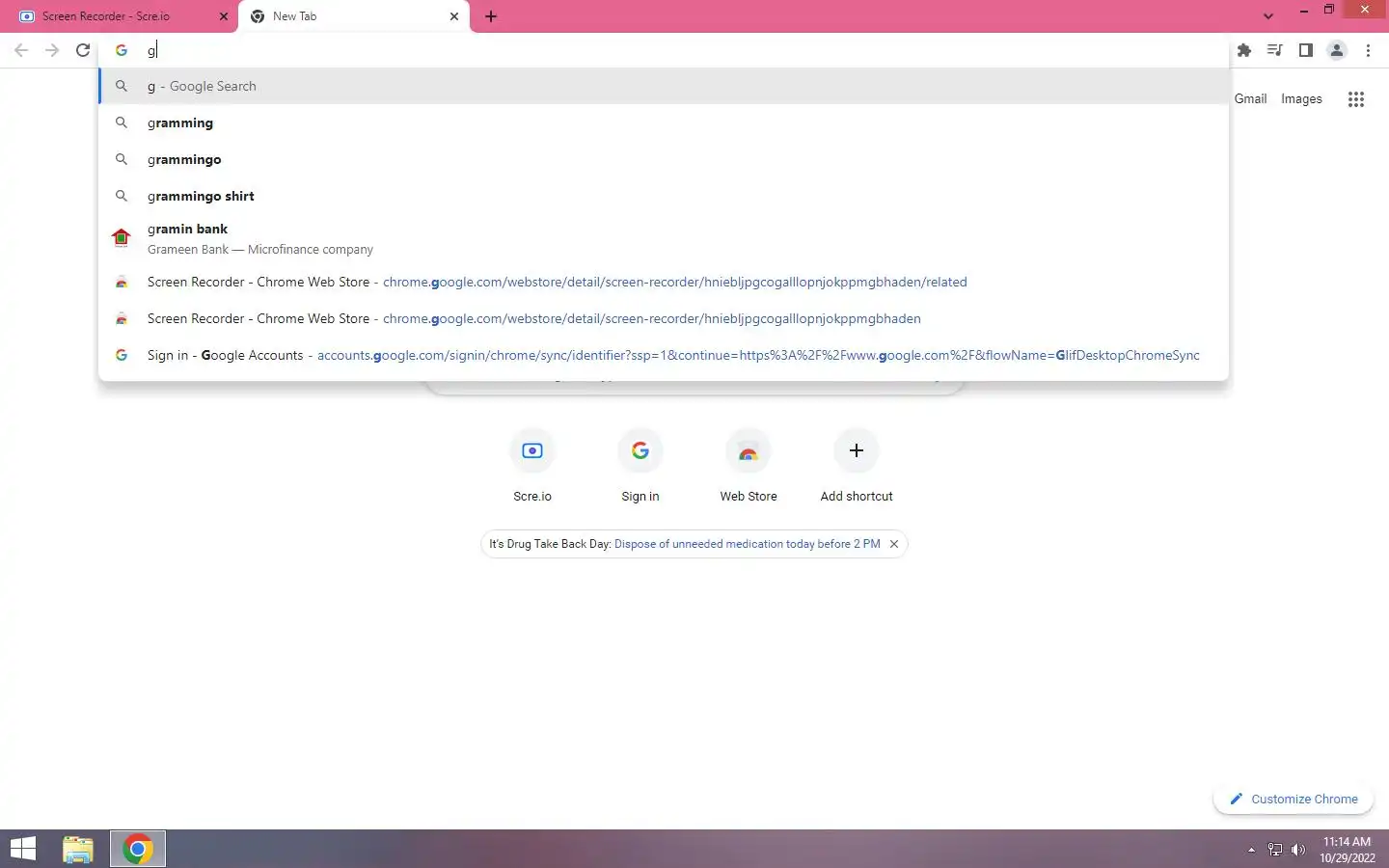The height and width of the screenshot is (868, 1389).
Task: Choose the 'gramming' suggestion
Action: coord(664,122)
